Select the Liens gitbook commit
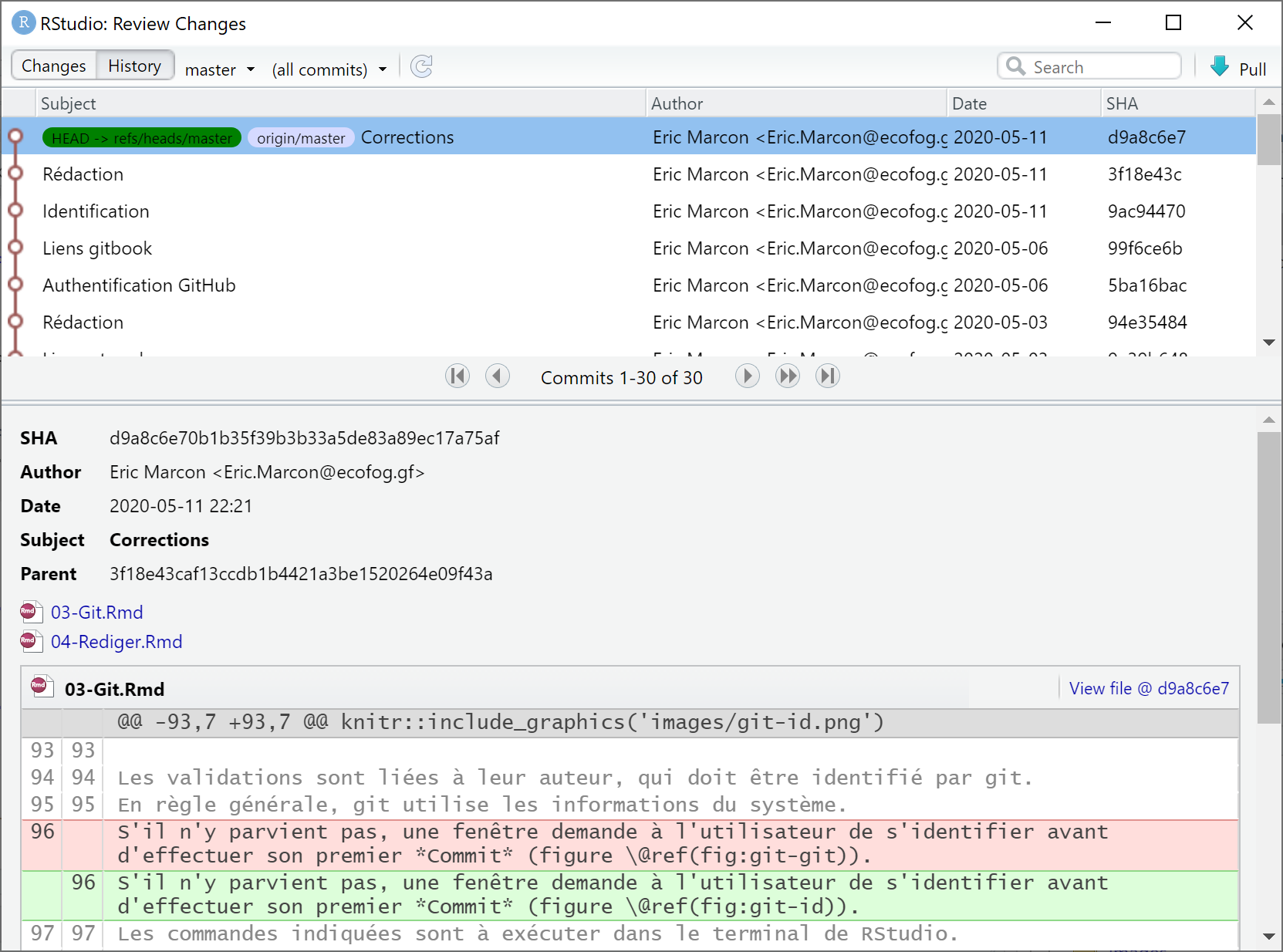 click(x=628, y=248)
